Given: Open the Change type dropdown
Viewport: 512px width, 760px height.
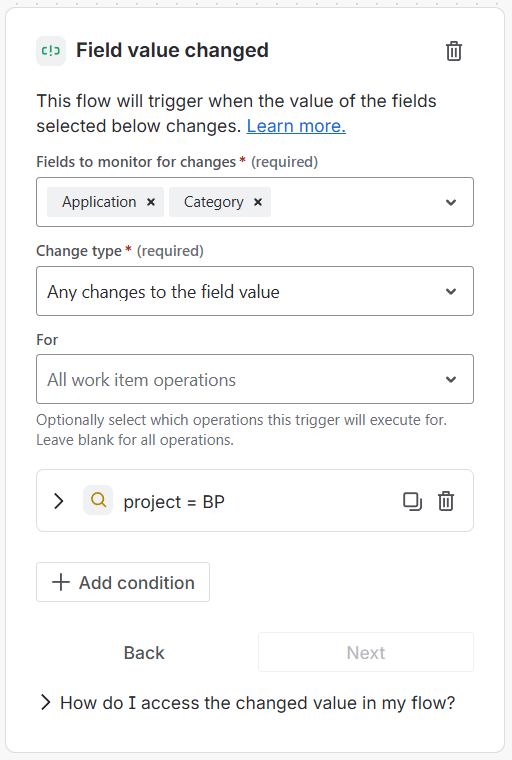Looking at the screenshot, I should 255,291.
